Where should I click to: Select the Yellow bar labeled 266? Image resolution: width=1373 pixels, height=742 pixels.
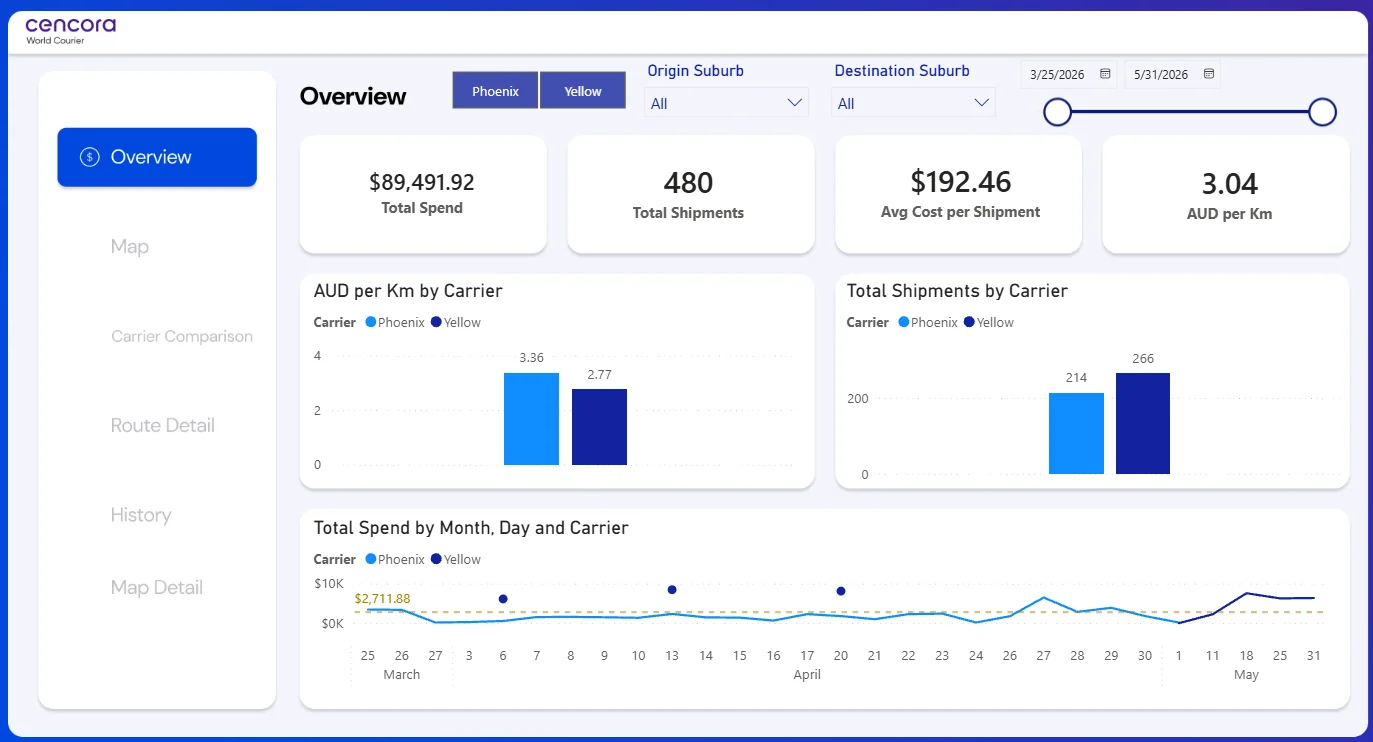click(1143, 423)
